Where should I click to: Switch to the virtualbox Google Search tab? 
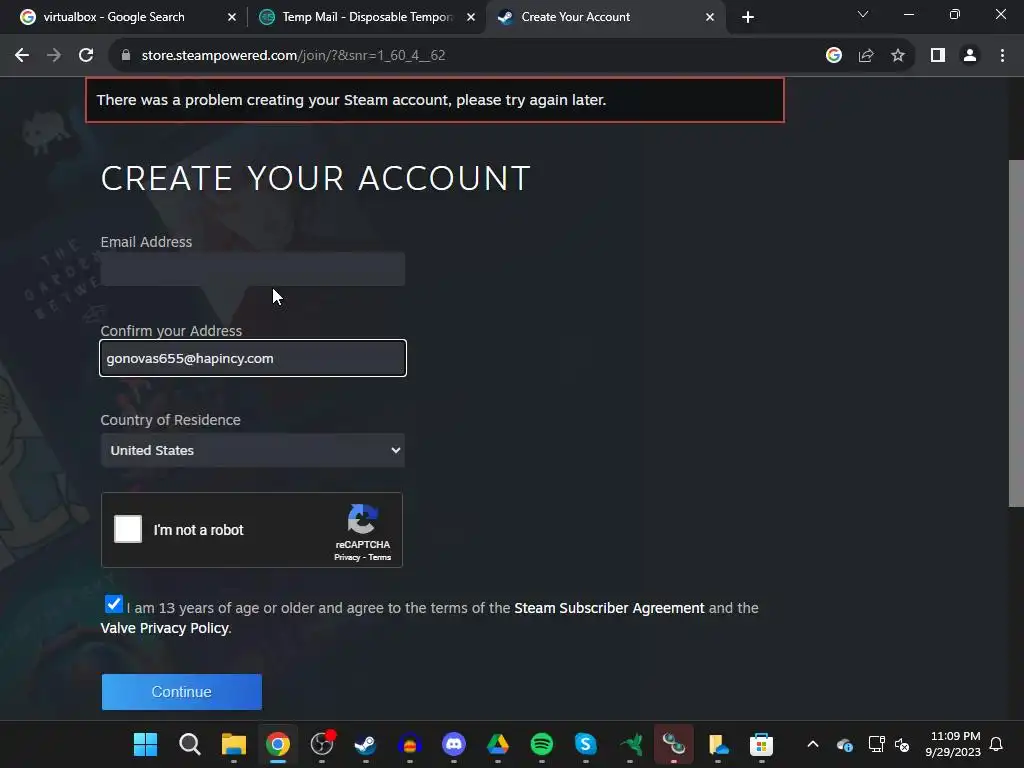[114, 17]
